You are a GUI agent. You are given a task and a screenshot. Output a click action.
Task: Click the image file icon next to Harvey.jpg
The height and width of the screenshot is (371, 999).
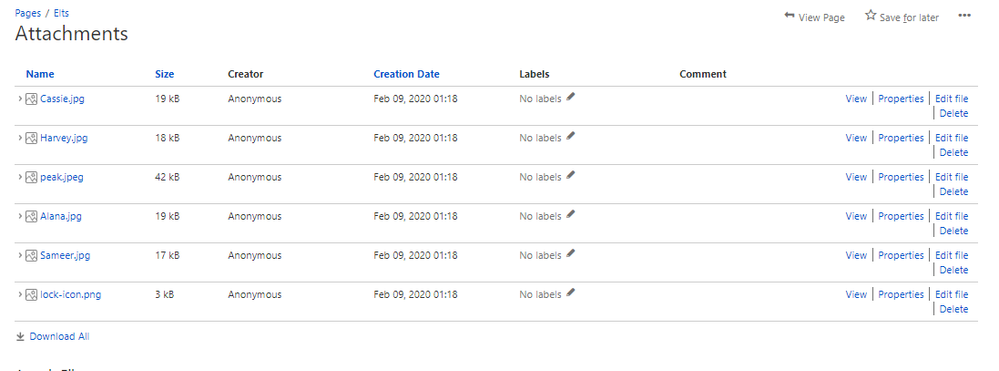click(x=31, y=138)
